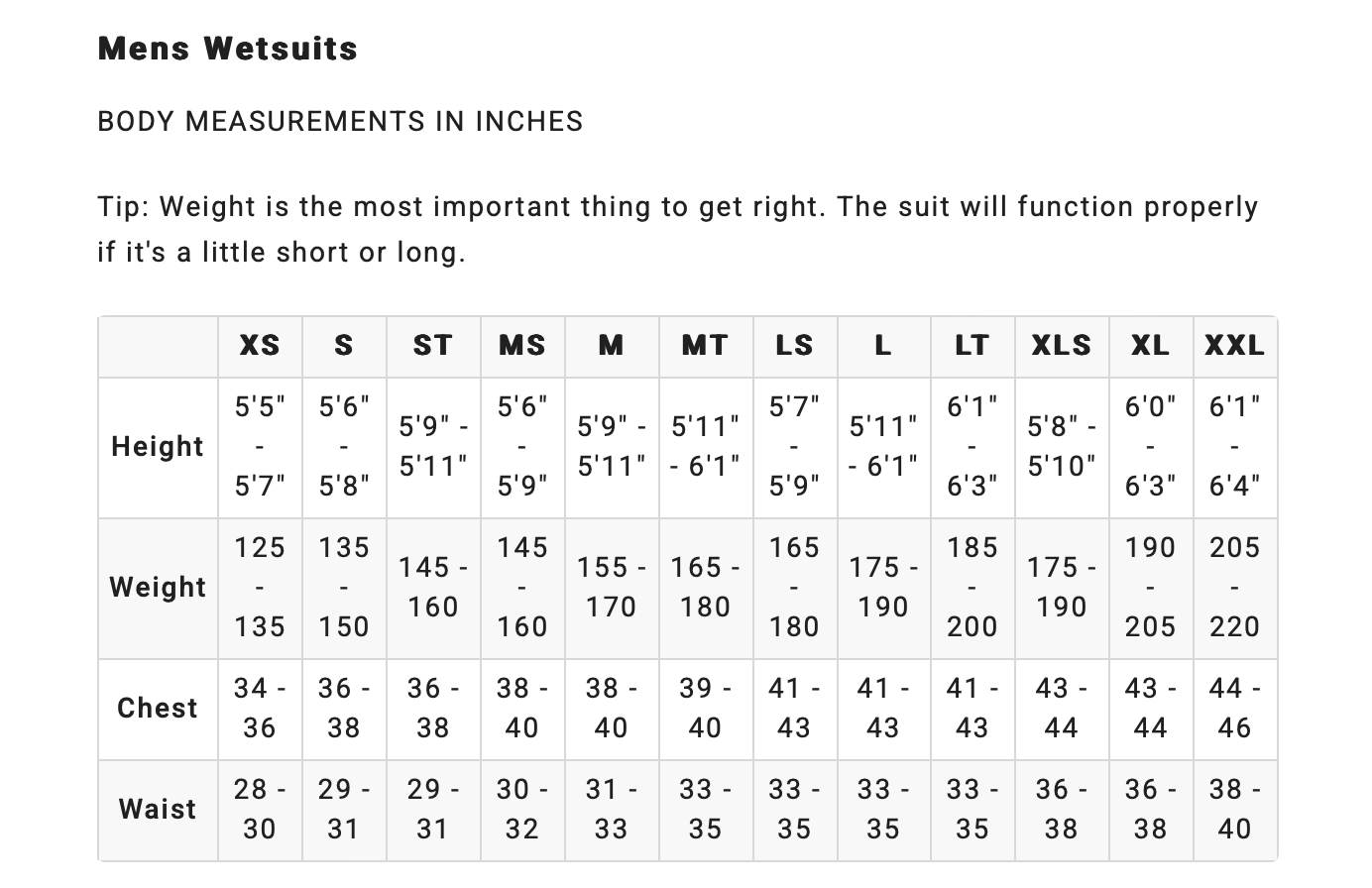
Task: Click the XS weight cell 125 - 135
Action: tap(260, 588)
